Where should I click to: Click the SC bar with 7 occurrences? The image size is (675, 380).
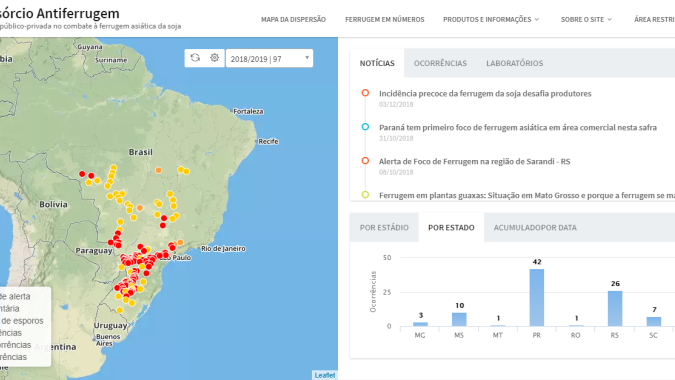pos(653,321)
